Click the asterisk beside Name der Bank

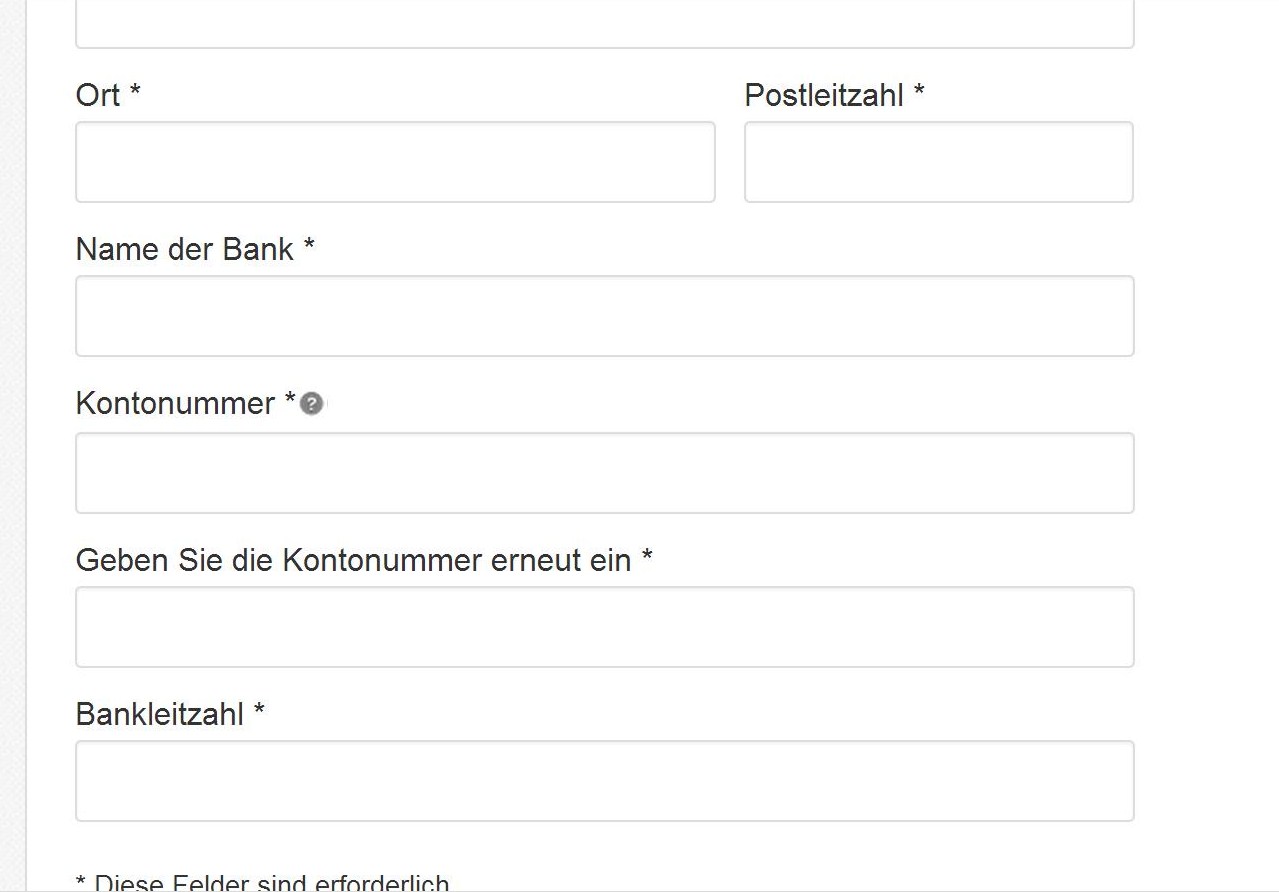pos(309,247)
